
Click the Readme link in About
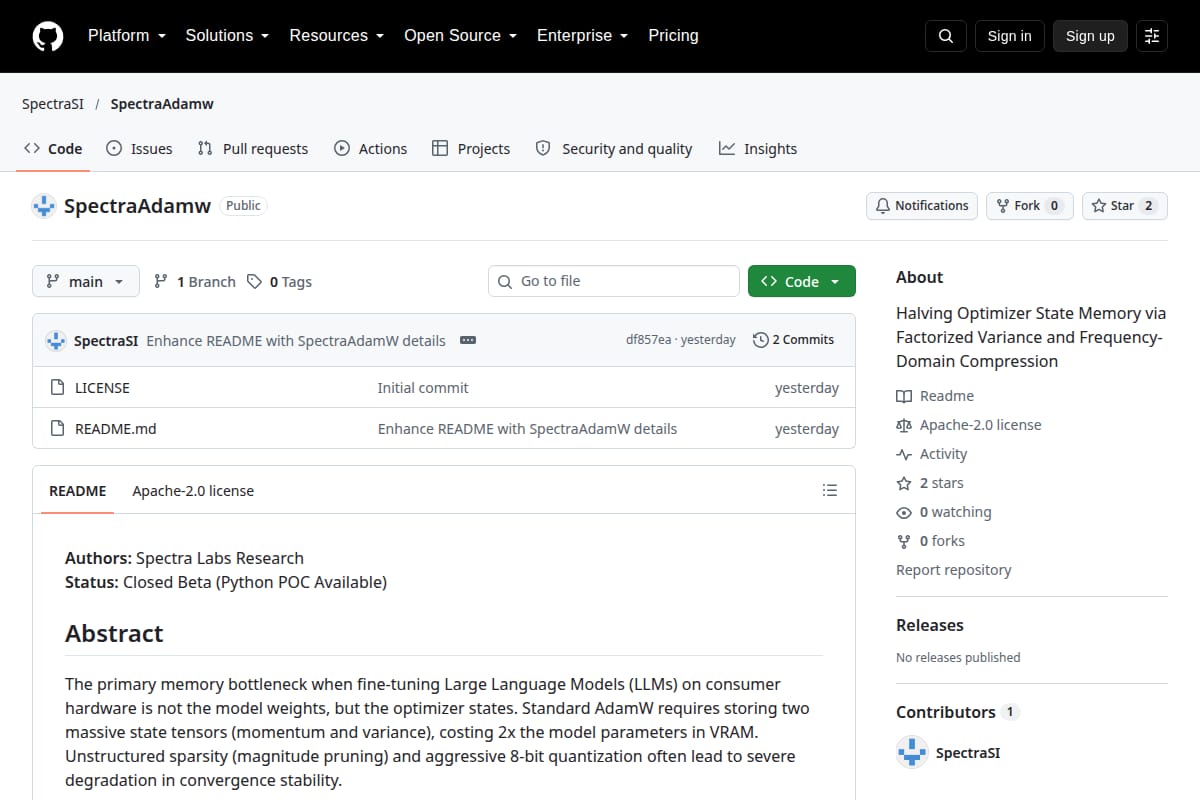(935, 396)
